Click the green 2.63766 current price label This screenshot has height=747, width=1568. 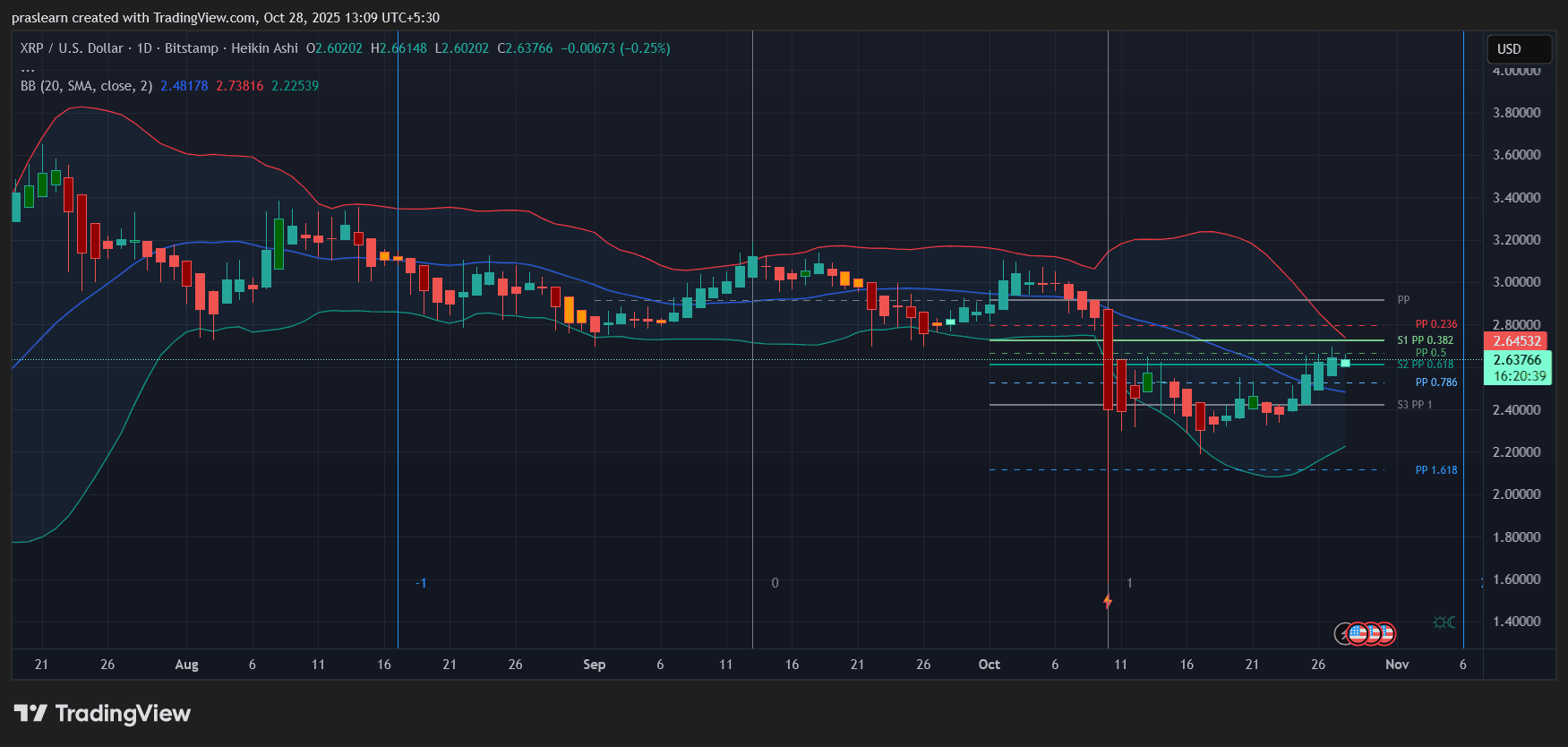[x=1517, y=360]
